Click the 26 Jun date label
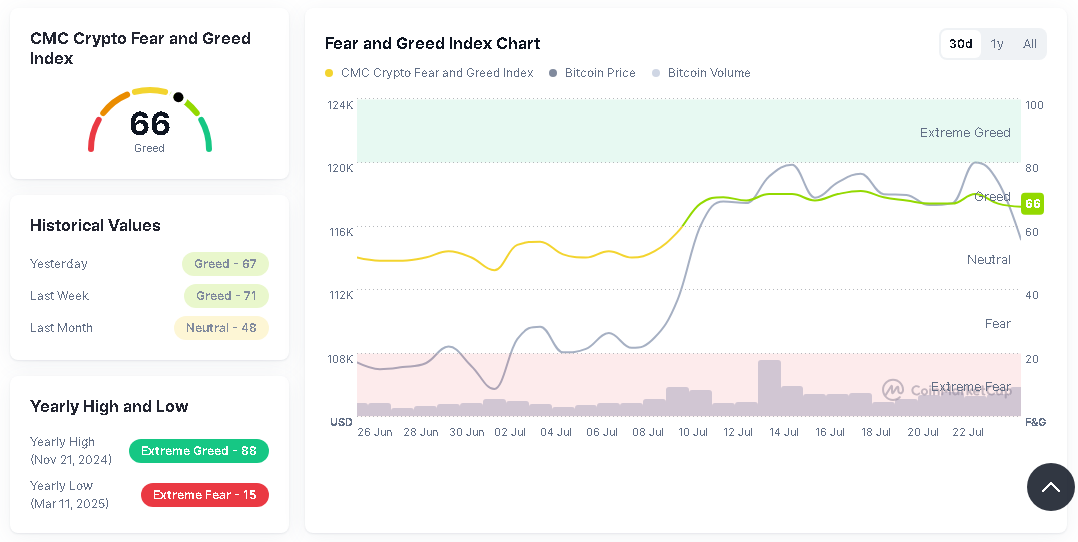 (375, 433)
